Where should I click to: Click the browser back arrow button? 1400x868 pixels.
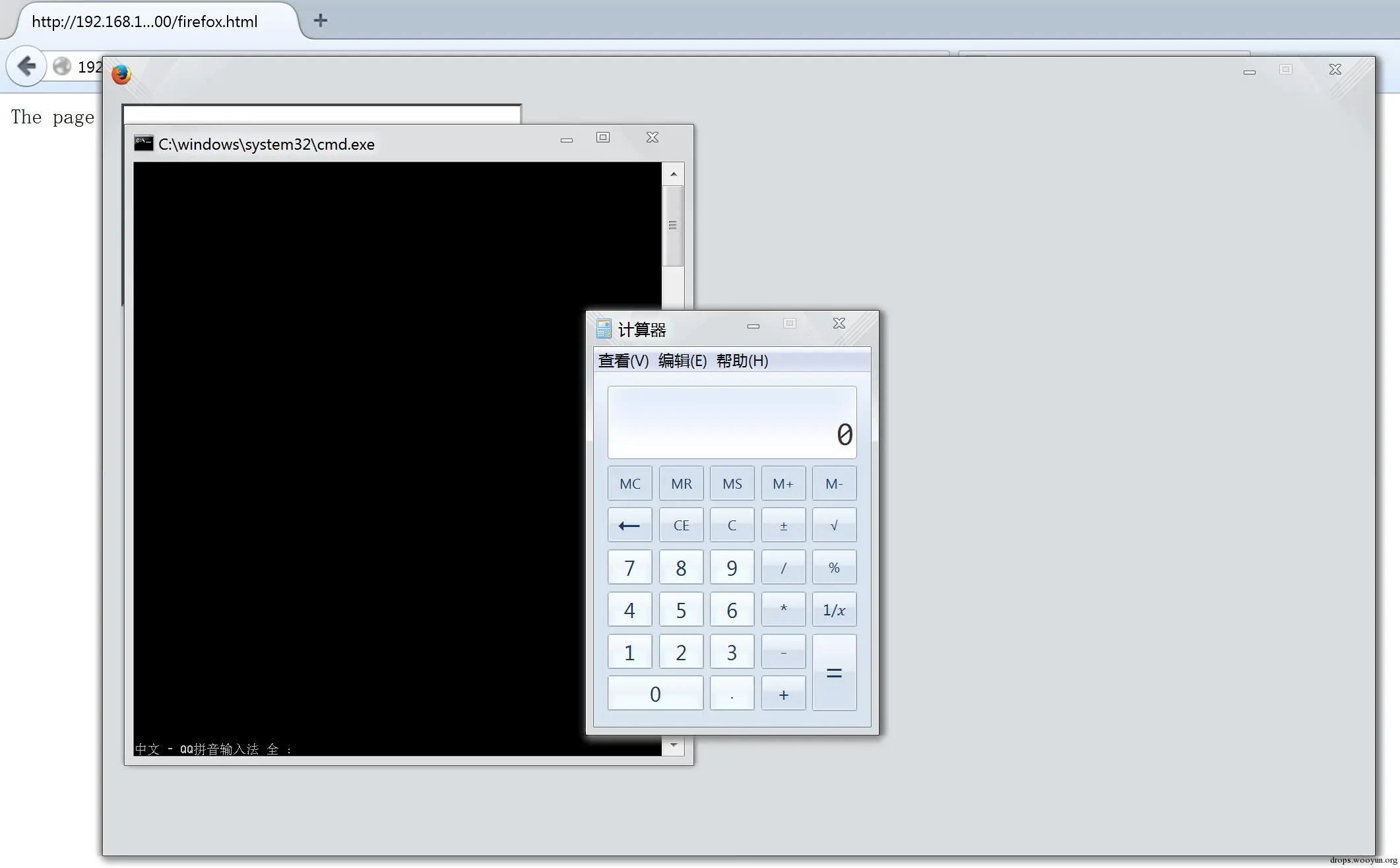click(x=26, y=66)
